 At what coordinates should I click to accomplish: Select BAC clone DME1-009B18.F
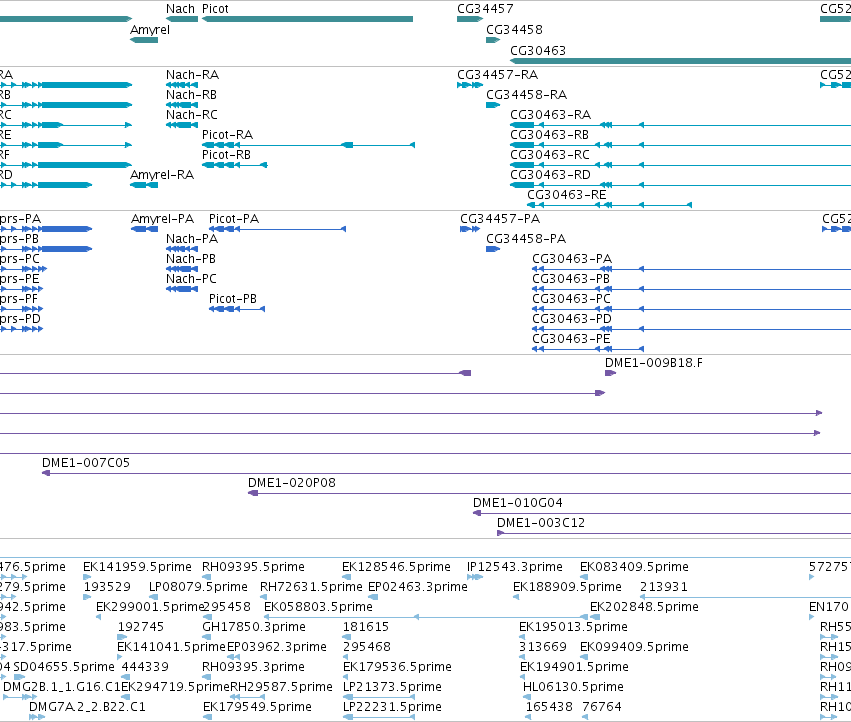tap(654, 363)
